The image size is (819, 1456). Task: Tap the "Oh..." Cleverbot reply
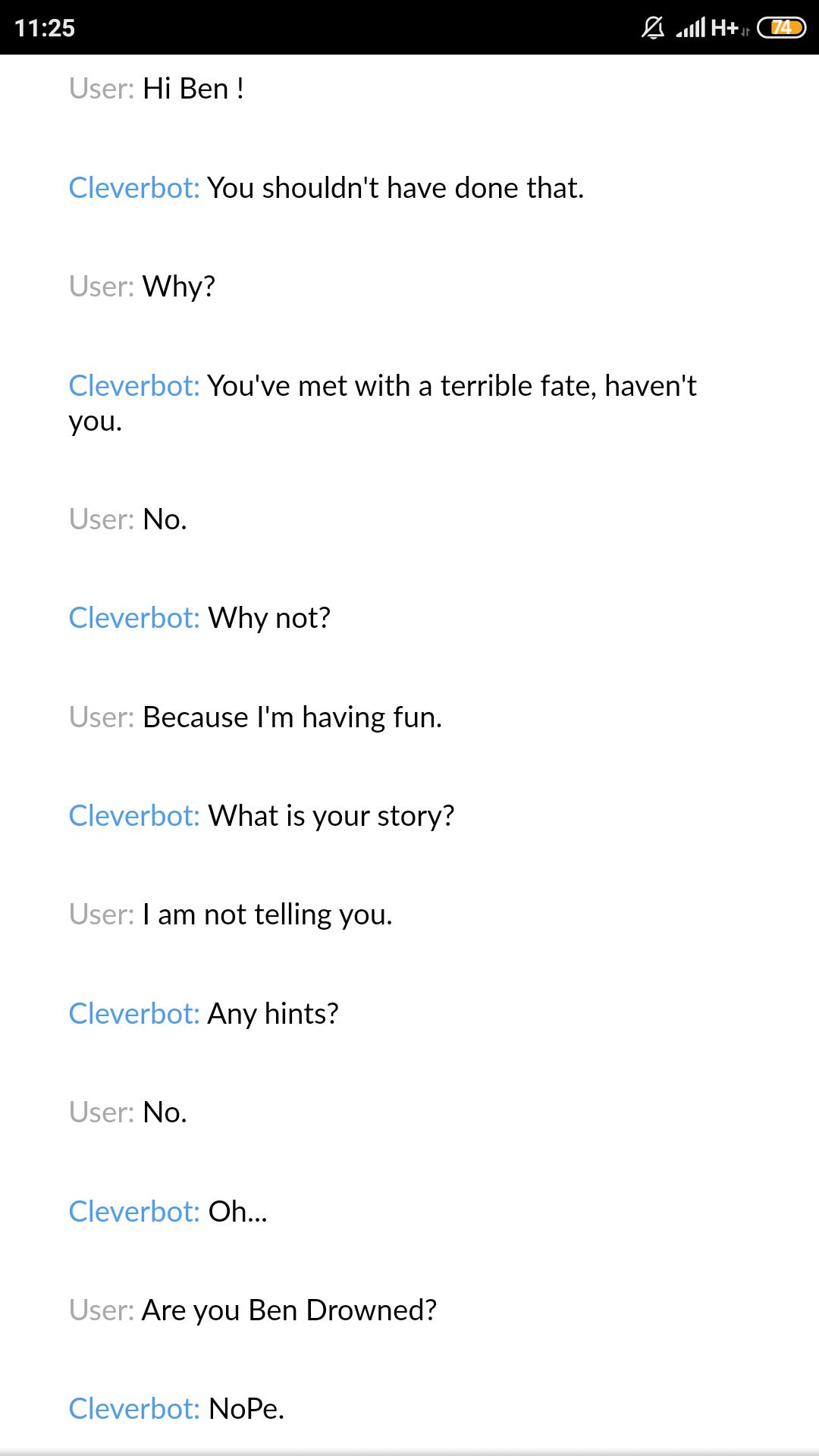coord(237,1212)
